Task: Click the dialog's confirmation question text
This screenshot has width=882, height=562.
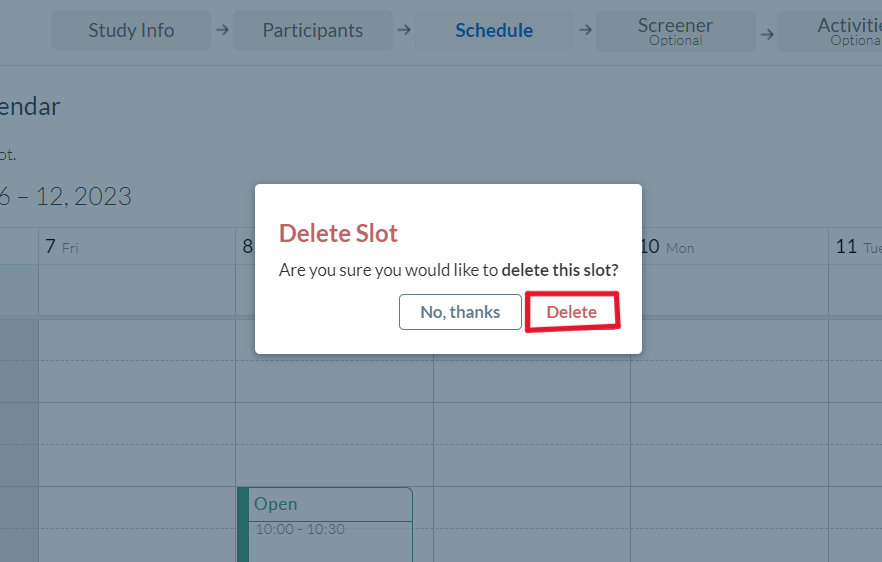Action: tap(448, 270)
